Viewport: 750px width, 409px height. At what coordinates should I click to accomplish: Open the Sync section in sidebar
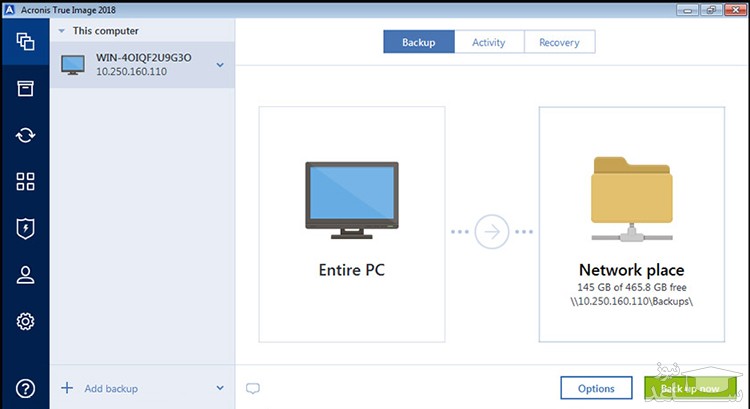25,135
